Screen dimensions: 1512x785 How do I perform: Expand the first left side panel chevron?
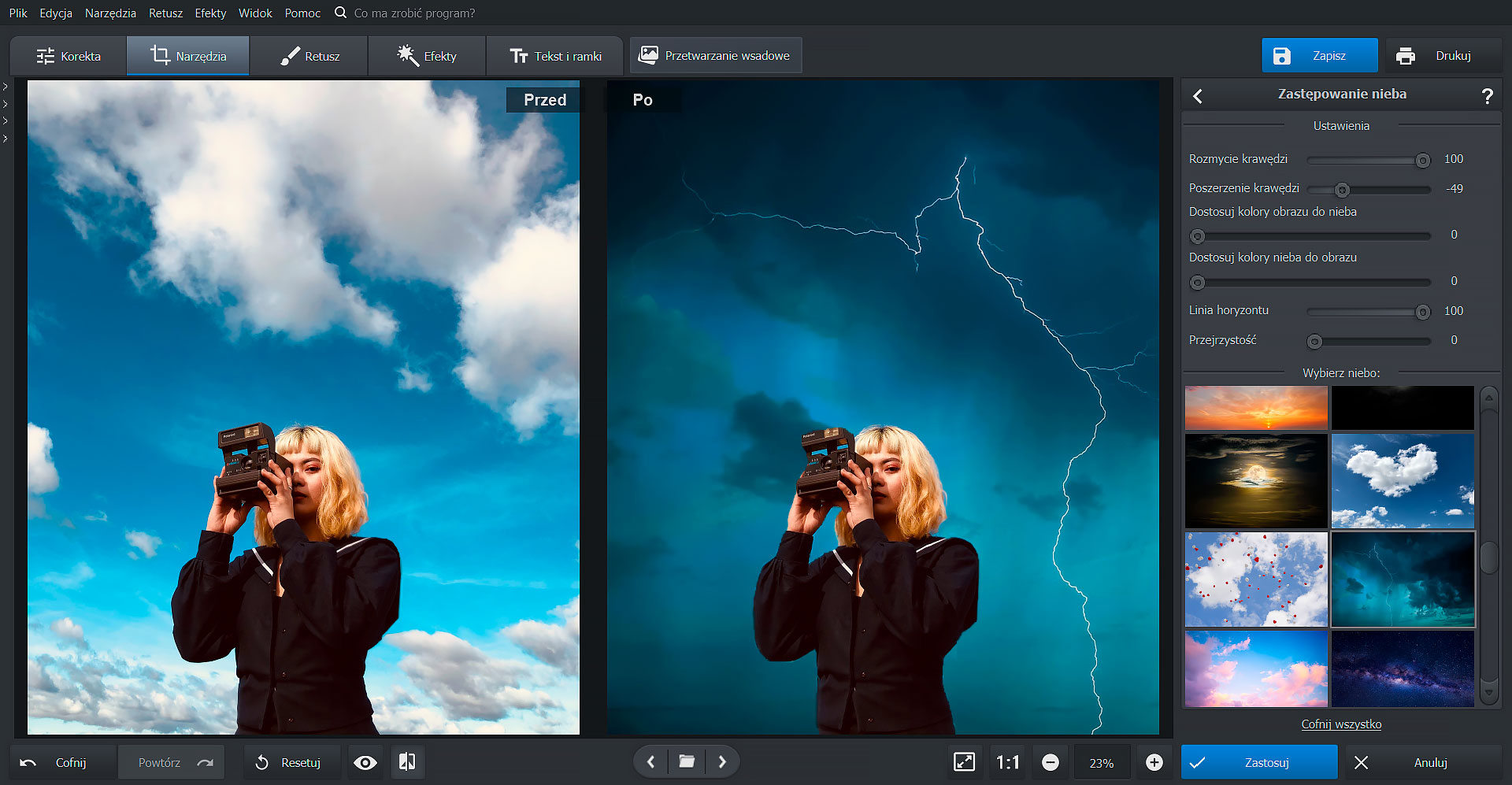point(6,86)
